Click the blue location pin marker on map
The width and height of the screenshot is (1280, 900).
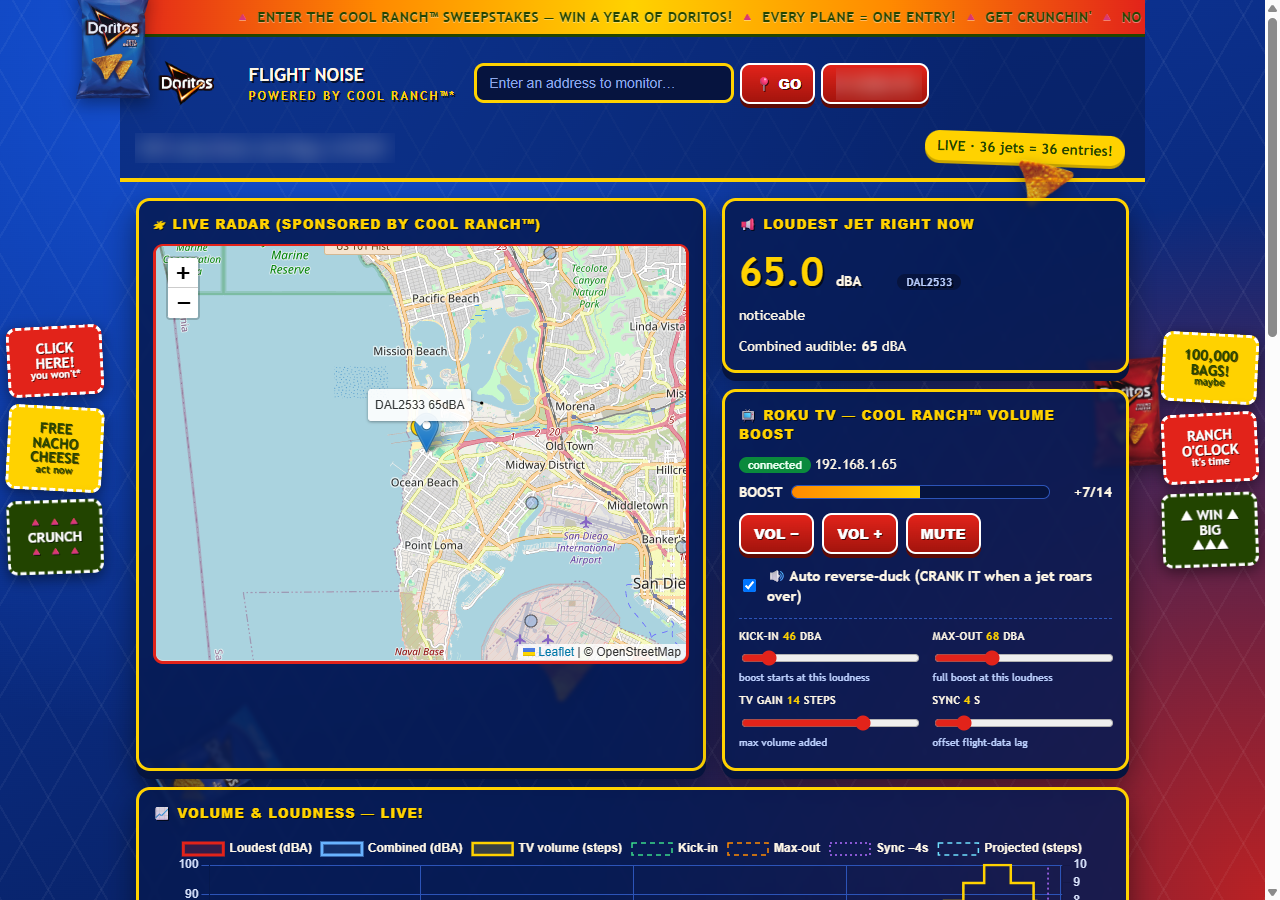426,432
